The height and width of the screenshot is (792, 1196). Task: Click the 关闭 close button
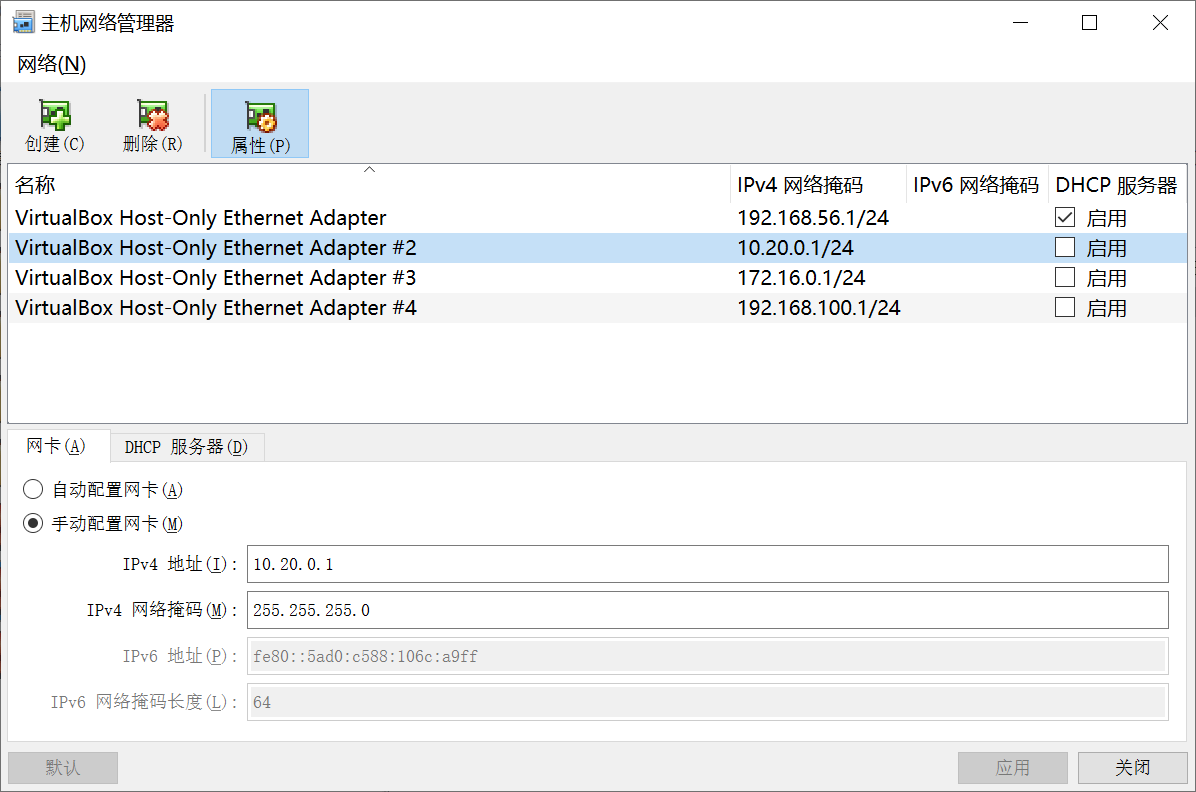[1133, 768]
